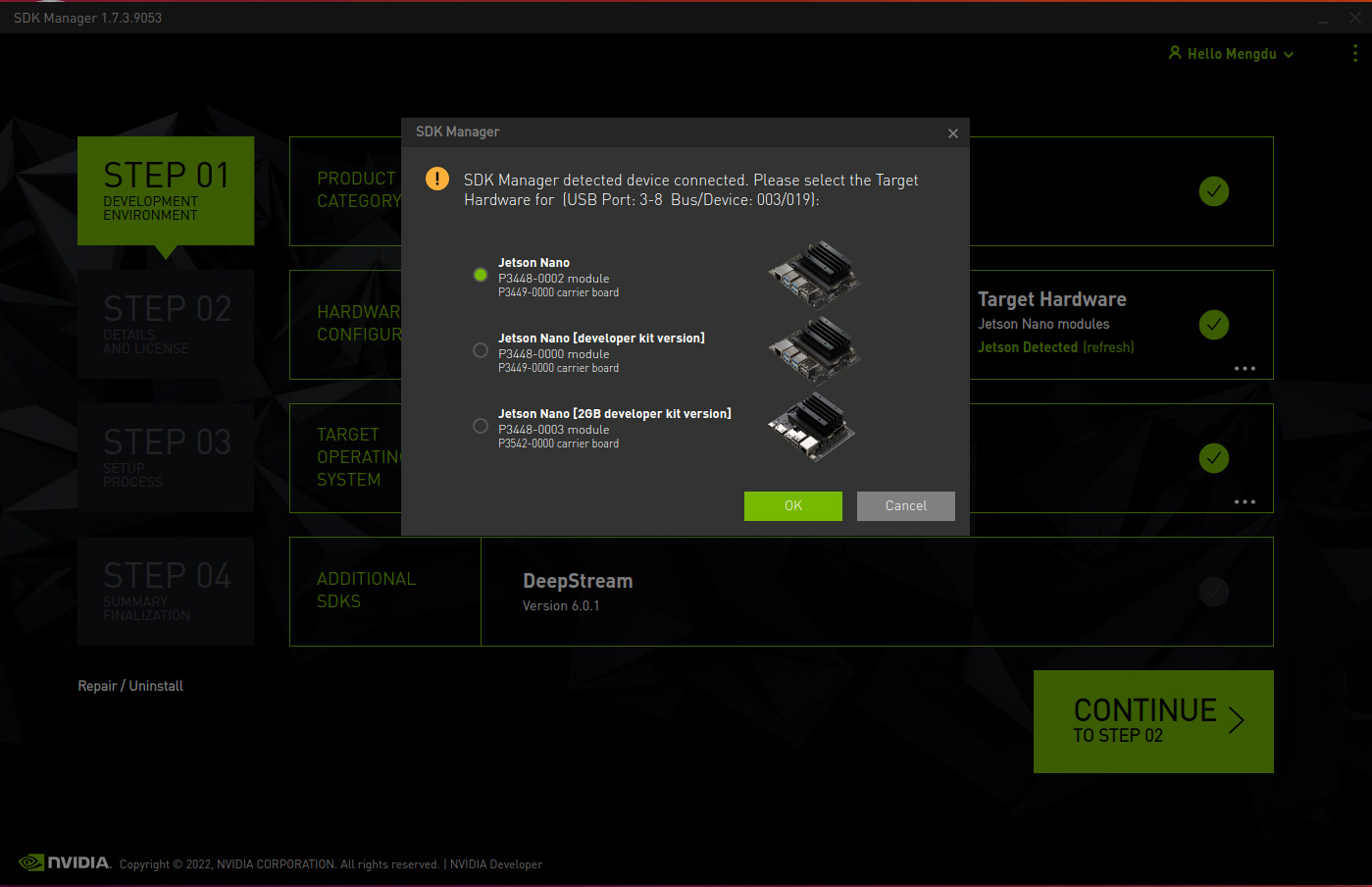The image size is (1372, 887).
Task: Click the Jetson Nano modules text
Action: 1043,324
